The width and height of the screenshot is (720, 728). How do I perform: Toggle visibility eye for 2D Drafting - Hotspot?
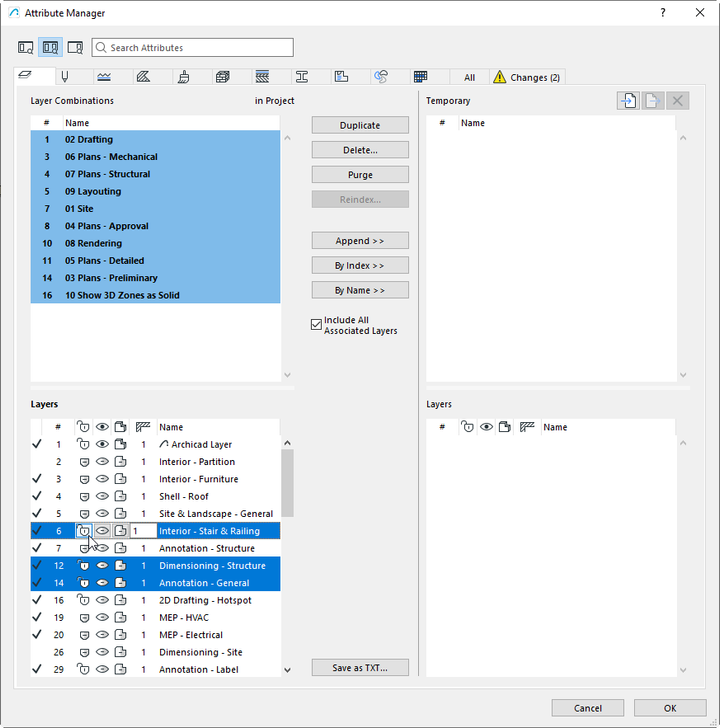(102, 600)
